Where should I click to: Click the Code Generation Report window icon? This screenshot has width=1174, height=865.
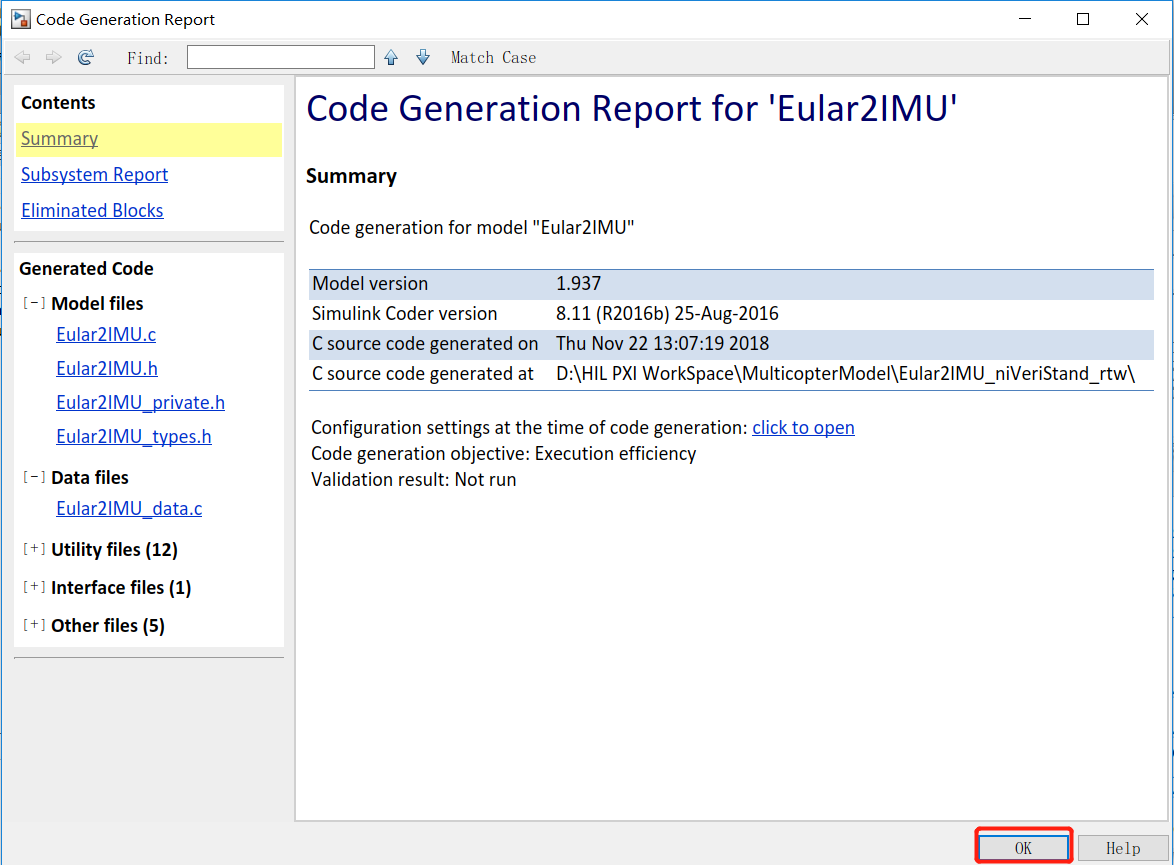pos(20,19)
